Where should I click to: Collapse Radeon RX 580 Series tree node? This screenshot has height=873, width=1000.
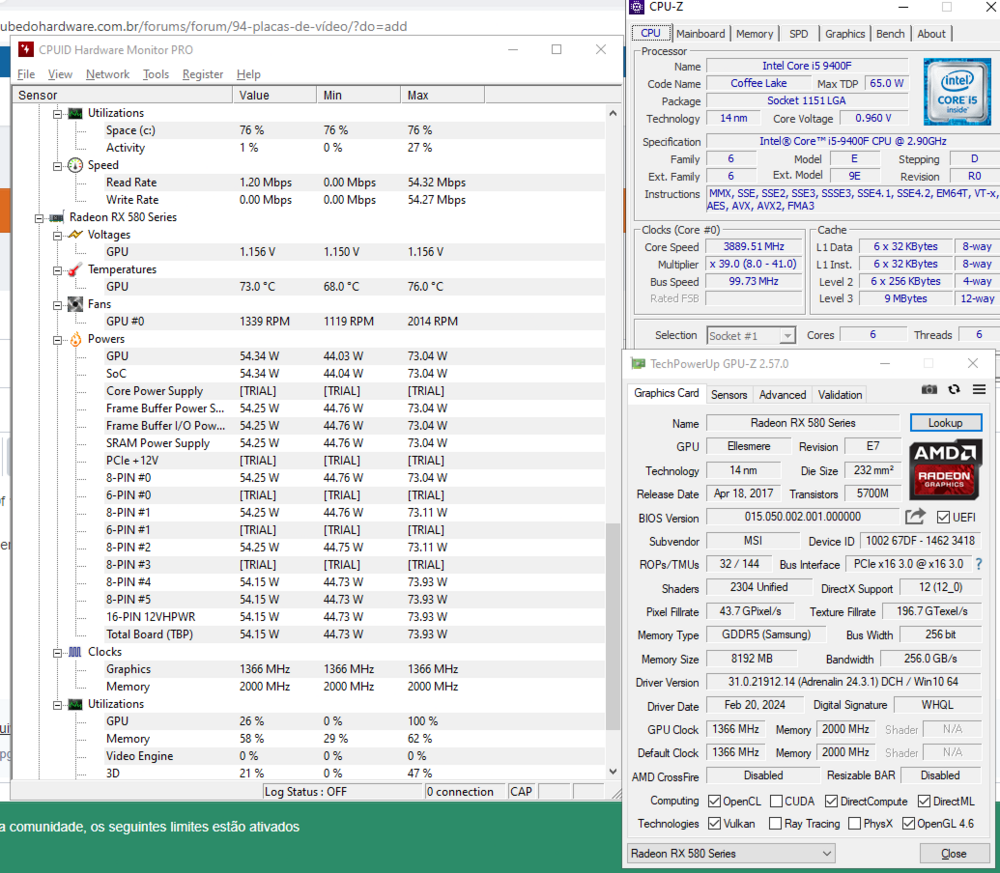(39, 218)
